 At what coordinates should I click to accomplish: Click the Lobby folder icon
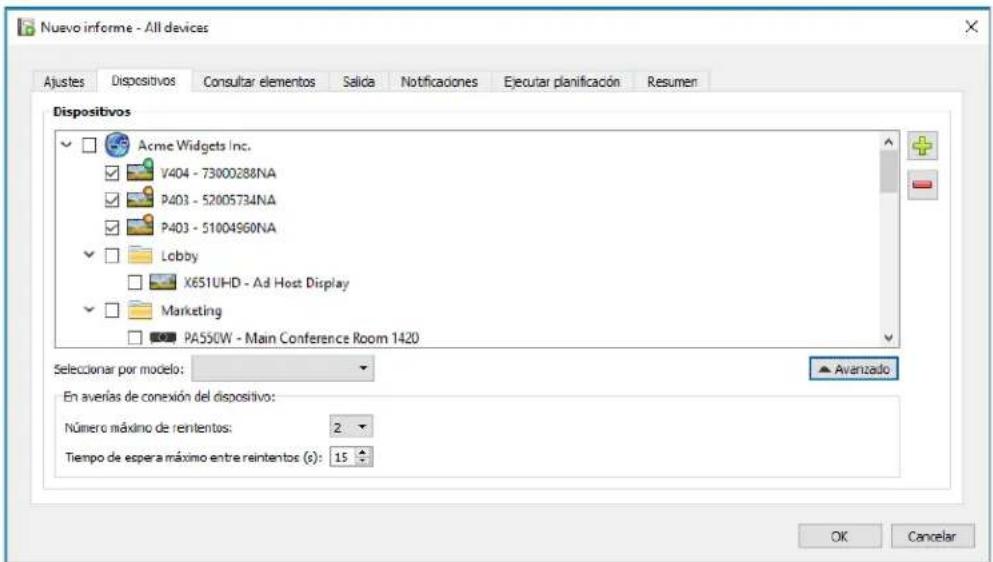[140, 255]
